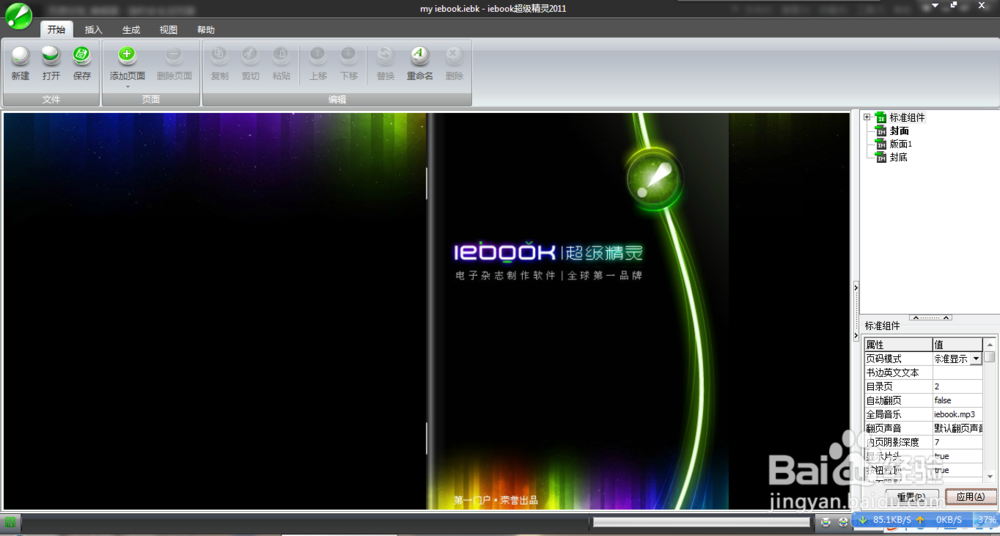Click the 内页阴影深度 value cell showing 7
The image size is (1000, 536).
(957, 442)
